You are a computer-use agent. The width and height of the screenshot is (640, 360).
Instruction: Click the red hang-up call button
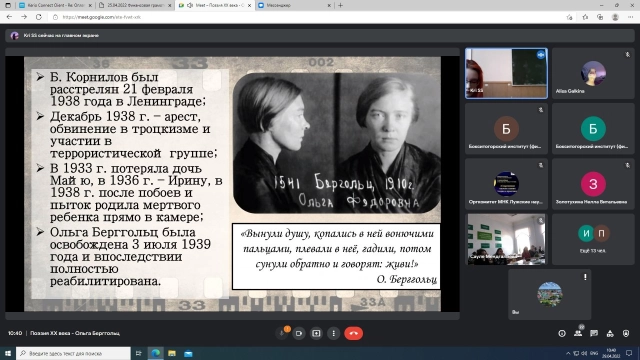click(353, 333)
